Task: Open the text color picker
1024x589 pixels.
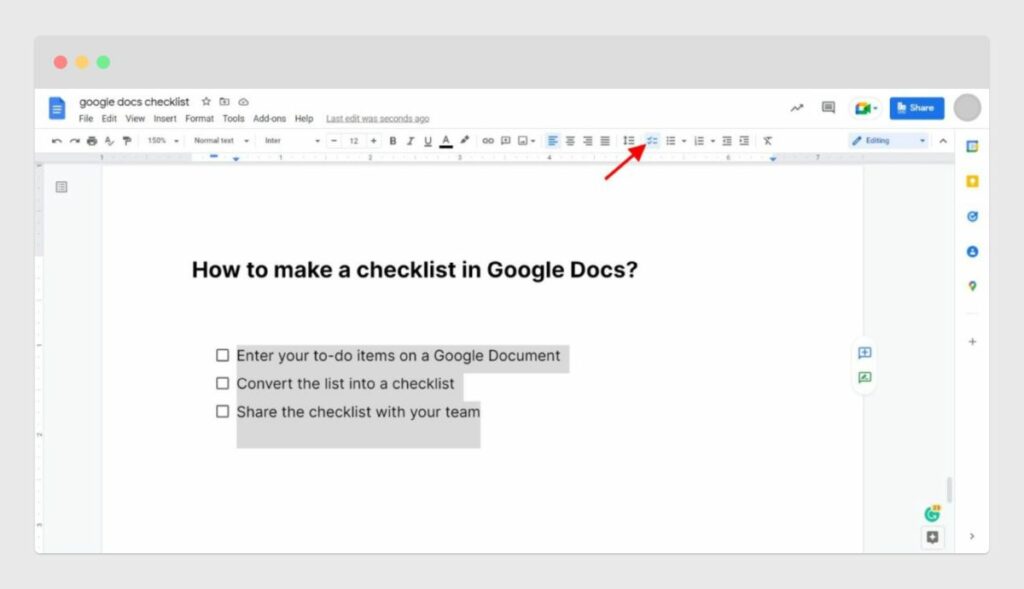Action: (x=445, y=140)
